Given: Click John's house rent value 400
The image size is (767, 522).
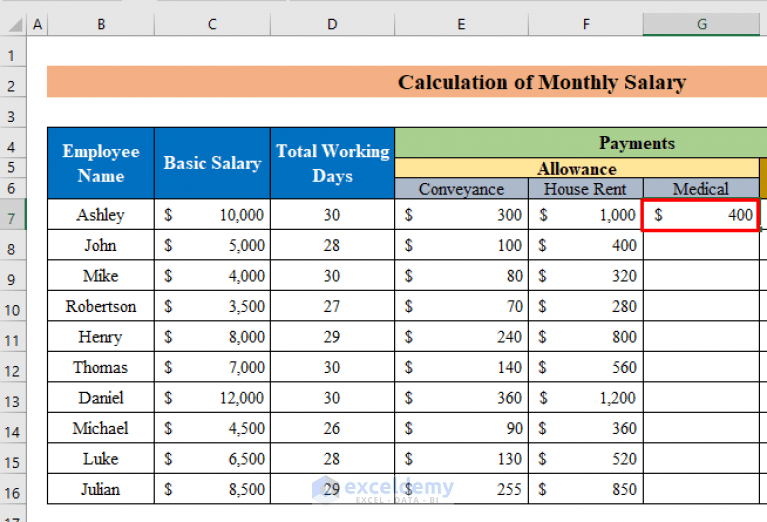Looking at the screenshot, I should pos(586,245).
